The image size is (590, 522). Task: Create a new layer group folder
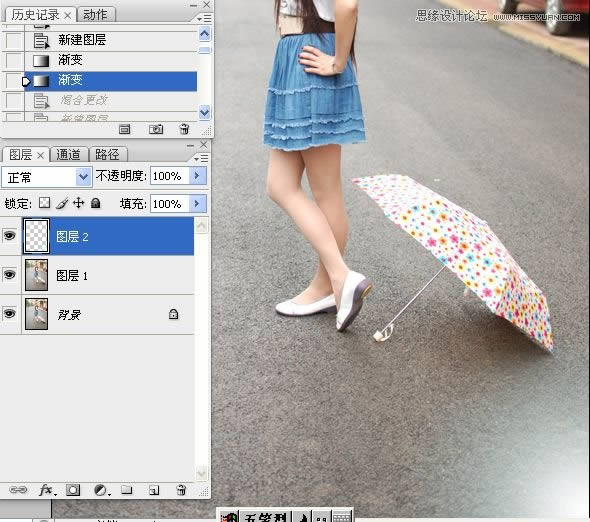(127, 490)
